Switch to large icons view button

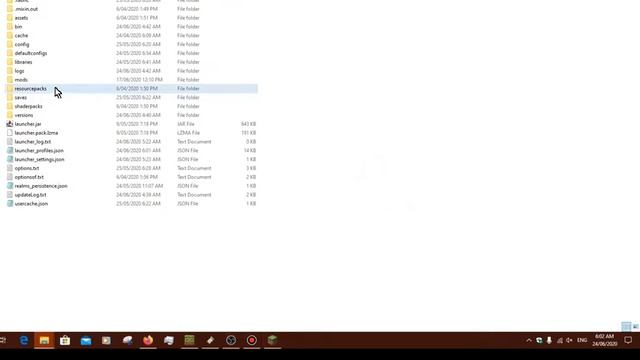(x=636, y=326)
